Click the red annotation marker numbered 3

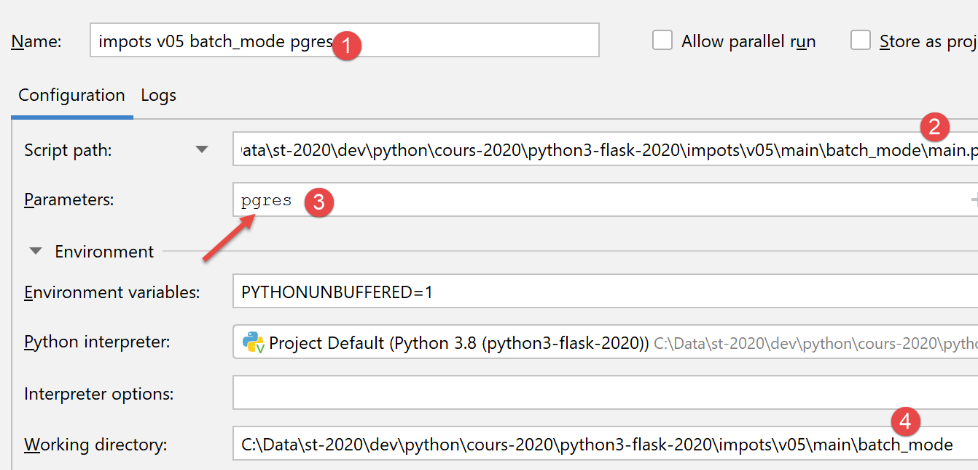tap(318, 201)
